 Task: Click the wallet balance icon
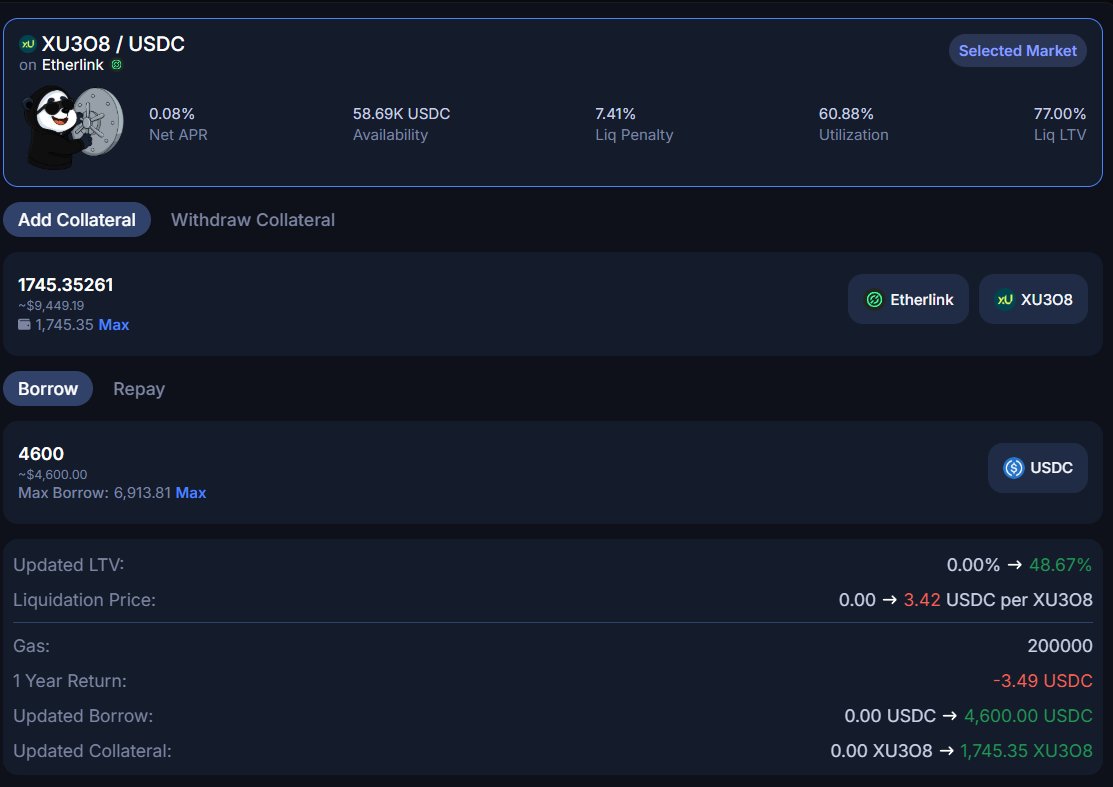pyautogui.click(x=24, y=325)
